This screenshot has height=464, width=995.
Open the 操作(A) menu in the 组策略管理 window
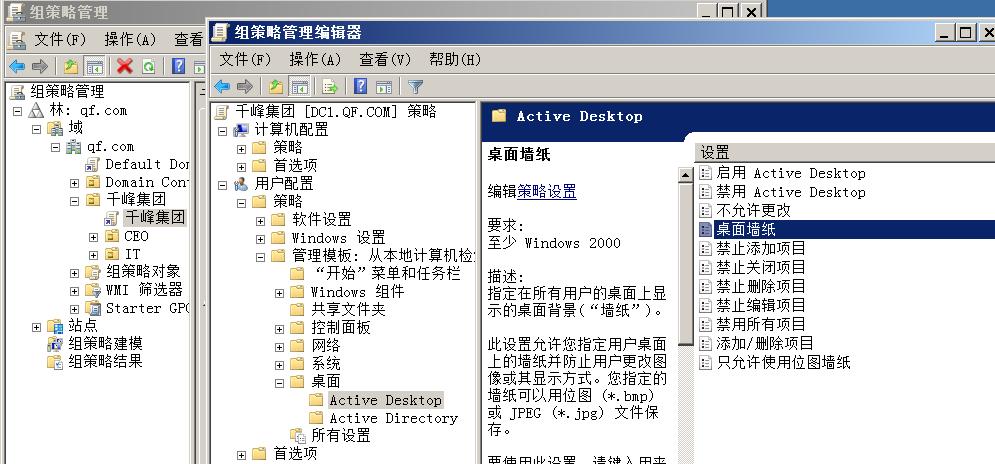pyautogui.click(x=130, y=39)
